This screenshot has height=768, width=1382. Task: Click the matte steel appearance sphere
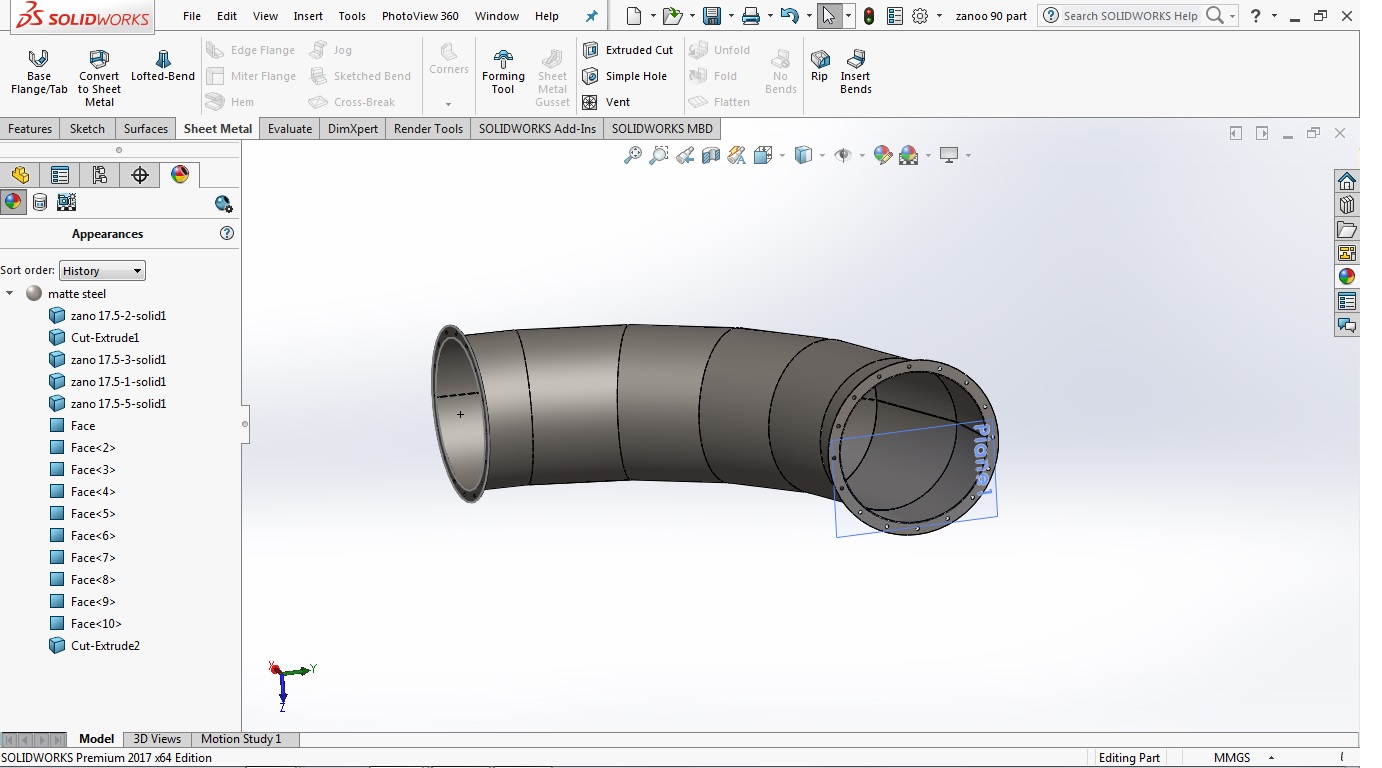click(x=34, y=294)
